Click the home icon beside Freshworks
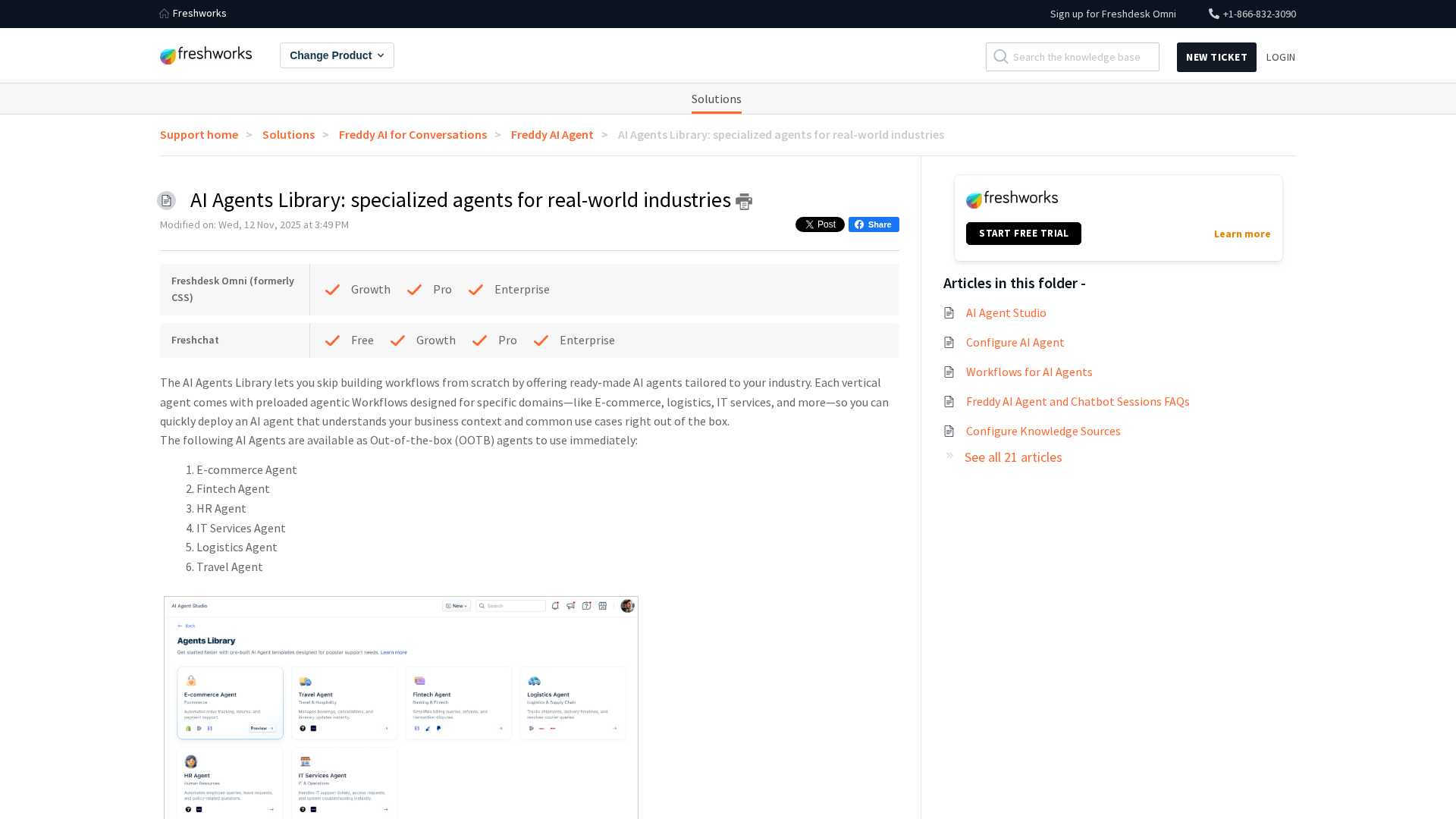The width and height of the screenshot is (1456, 819). (165, 14)
